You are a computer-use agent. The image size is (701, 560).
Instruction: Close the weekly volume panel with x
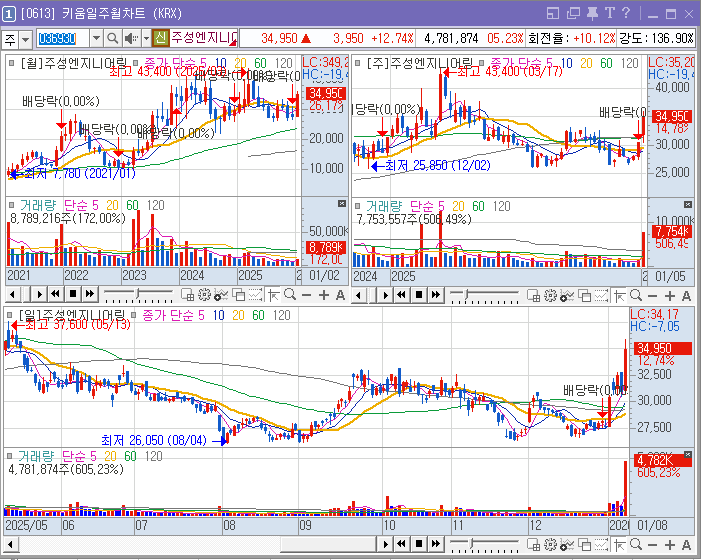tap(688, 205)
